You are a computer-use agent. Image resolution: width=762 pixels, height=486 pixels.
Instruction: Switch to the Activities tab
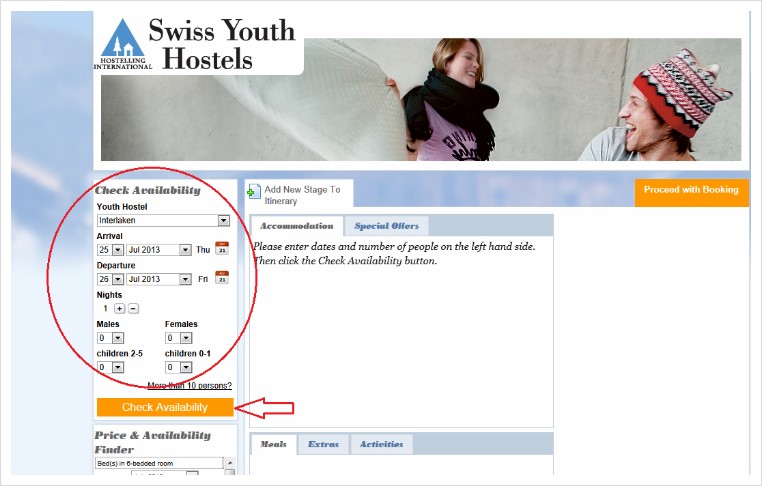[x=381, y=444]
